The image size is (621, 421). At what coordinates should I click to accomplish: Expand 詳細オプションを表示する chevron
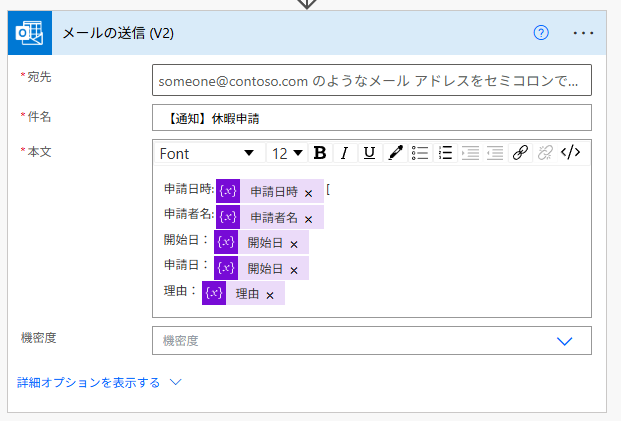[175, 383]
